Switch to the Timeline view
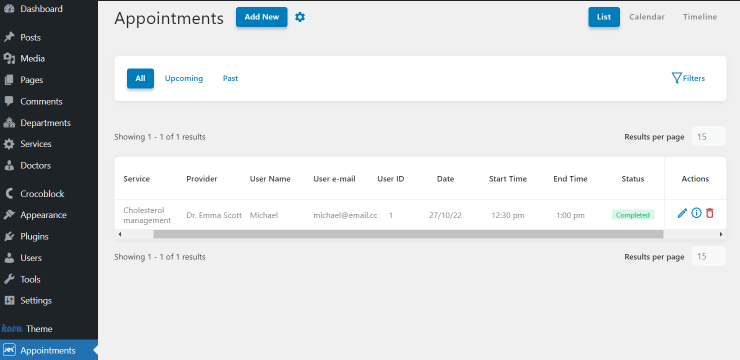 point(700,17)
